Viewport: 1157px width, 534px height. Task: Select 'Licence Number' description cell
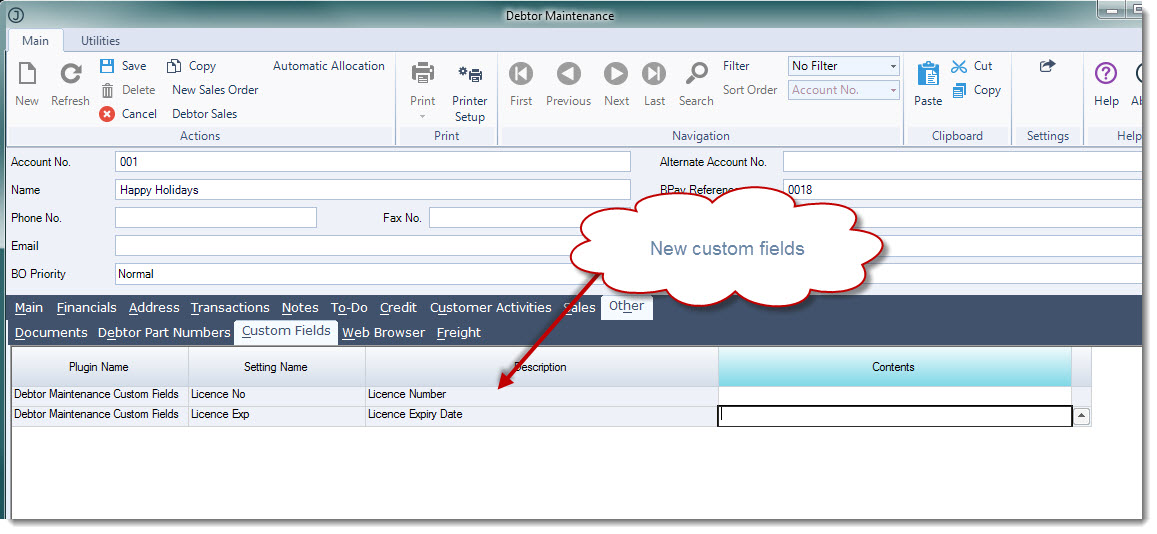click(x=542, y=395)
